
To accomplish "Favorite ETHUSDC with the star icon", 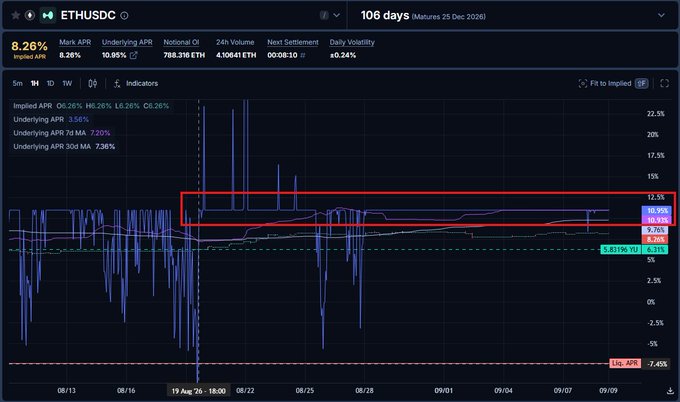I will pyautogui.click(x=16, y=16).
